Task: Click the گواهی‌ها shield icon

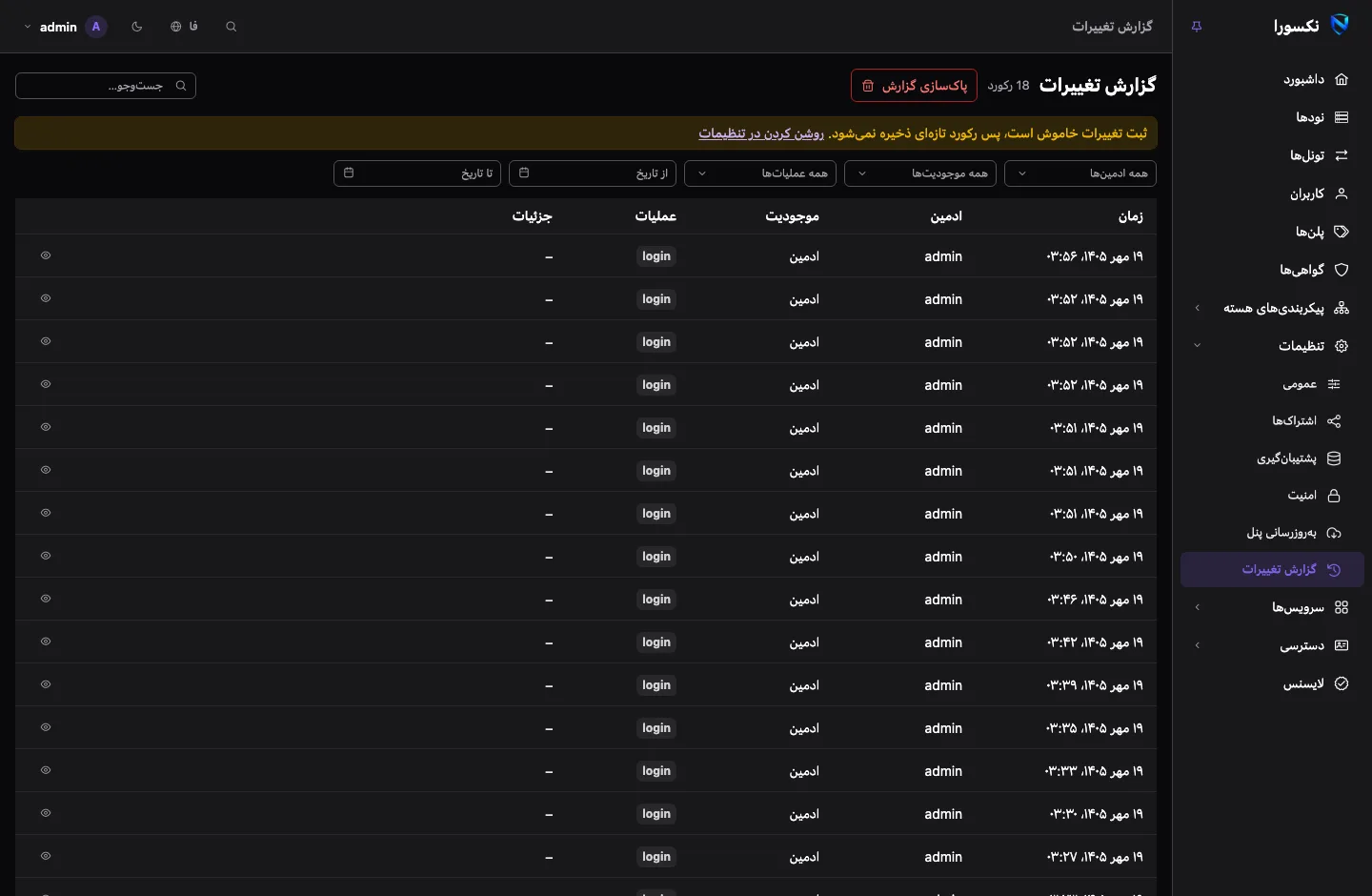Action: click(x=1342, y=270)
